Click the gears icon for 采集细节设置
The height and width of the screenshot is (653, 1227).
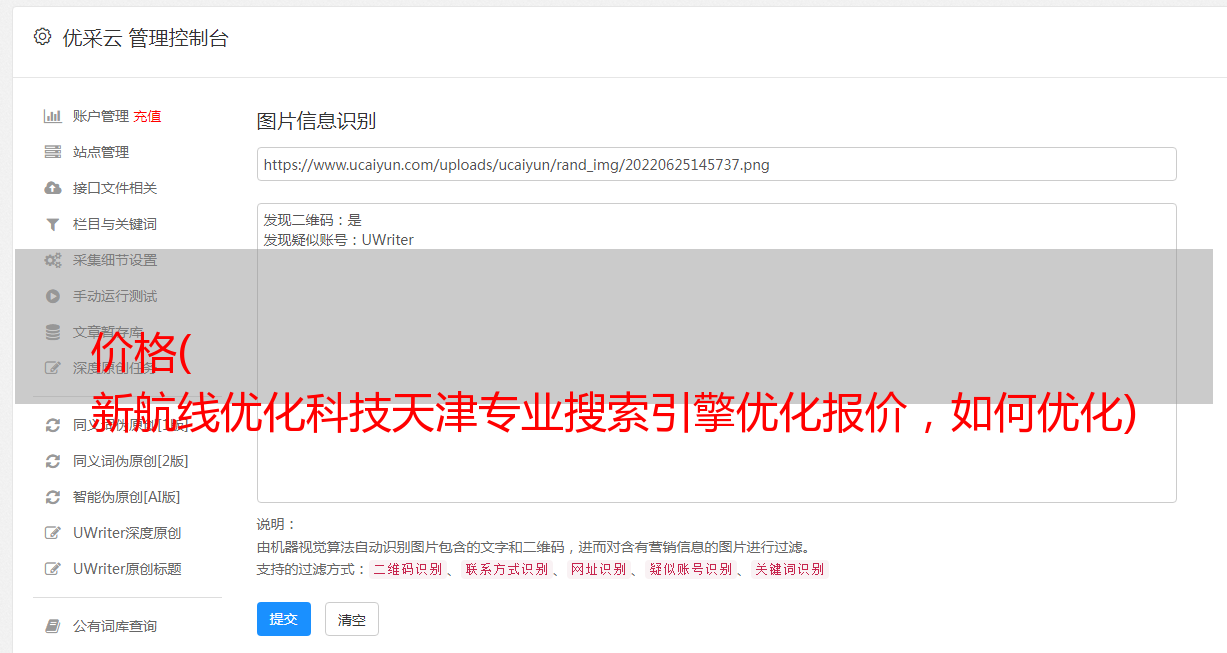(x=53, y=260)
